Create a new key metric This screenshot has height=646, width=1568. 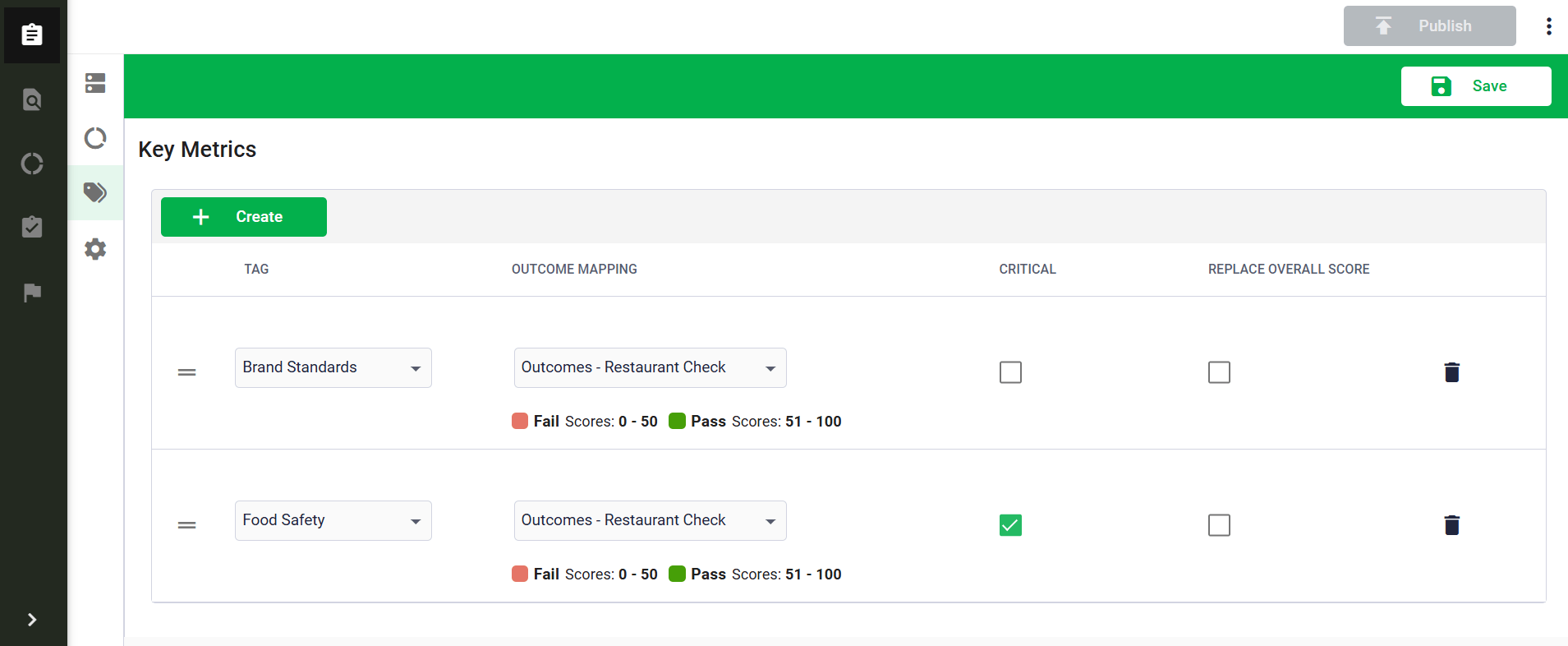click(243, 217)
